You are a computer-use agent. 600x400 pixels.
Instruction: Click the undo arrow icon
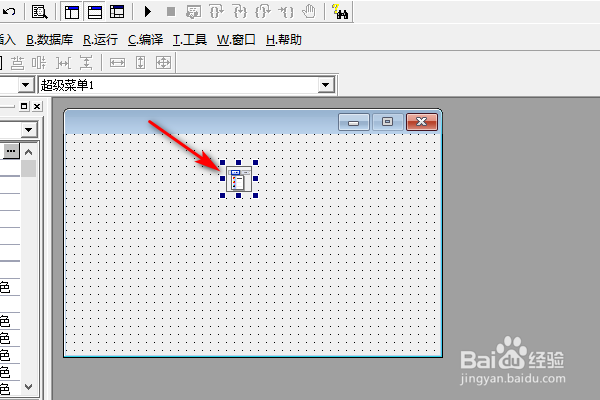[x=9, y=11]
